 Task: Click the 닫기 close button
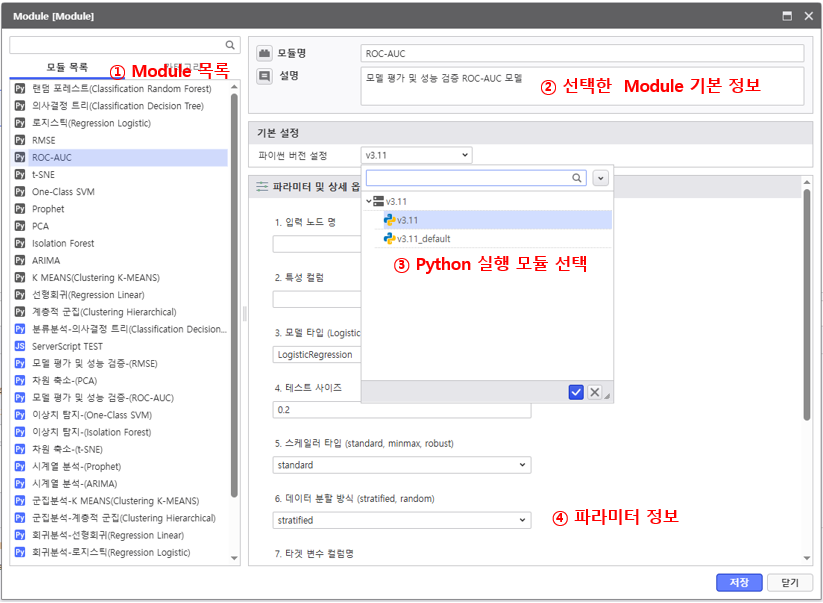click(x=790, y=583)
